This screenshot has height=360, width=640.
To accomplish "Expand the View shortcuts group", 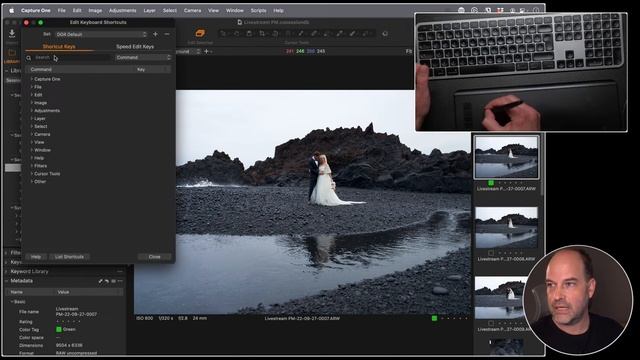I will pyautogui.click(x=32, y=142).
